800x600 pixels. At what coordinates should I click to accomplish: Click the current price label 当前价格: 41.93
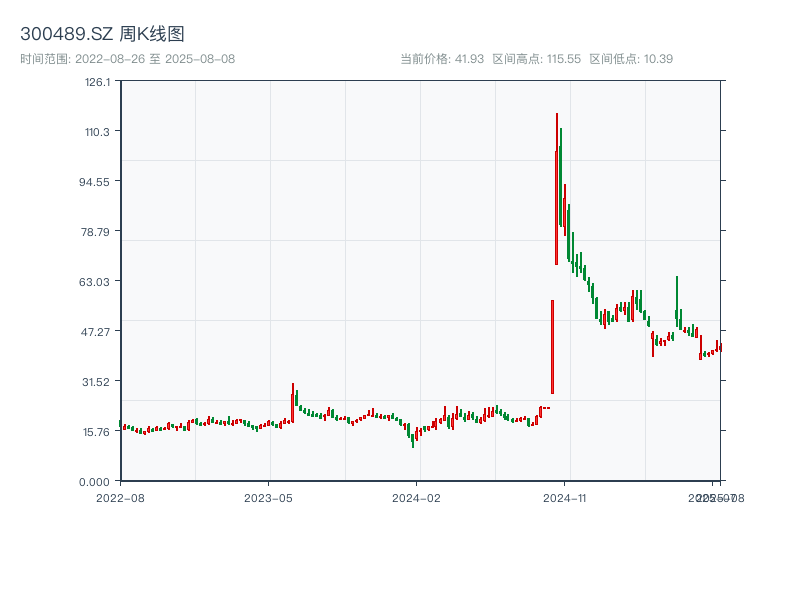(x=442, y=59)
